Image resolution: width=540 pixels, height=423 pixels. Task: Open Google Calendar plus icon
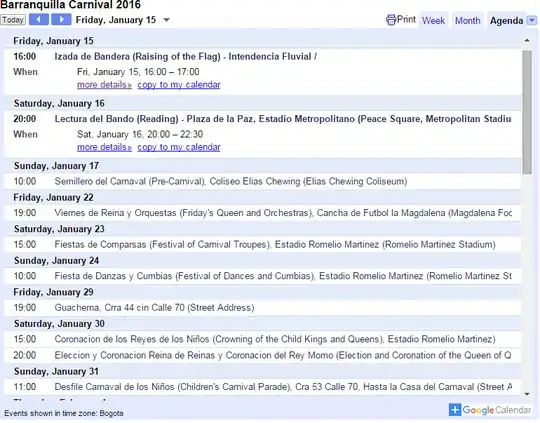click(x=455, y=410)
